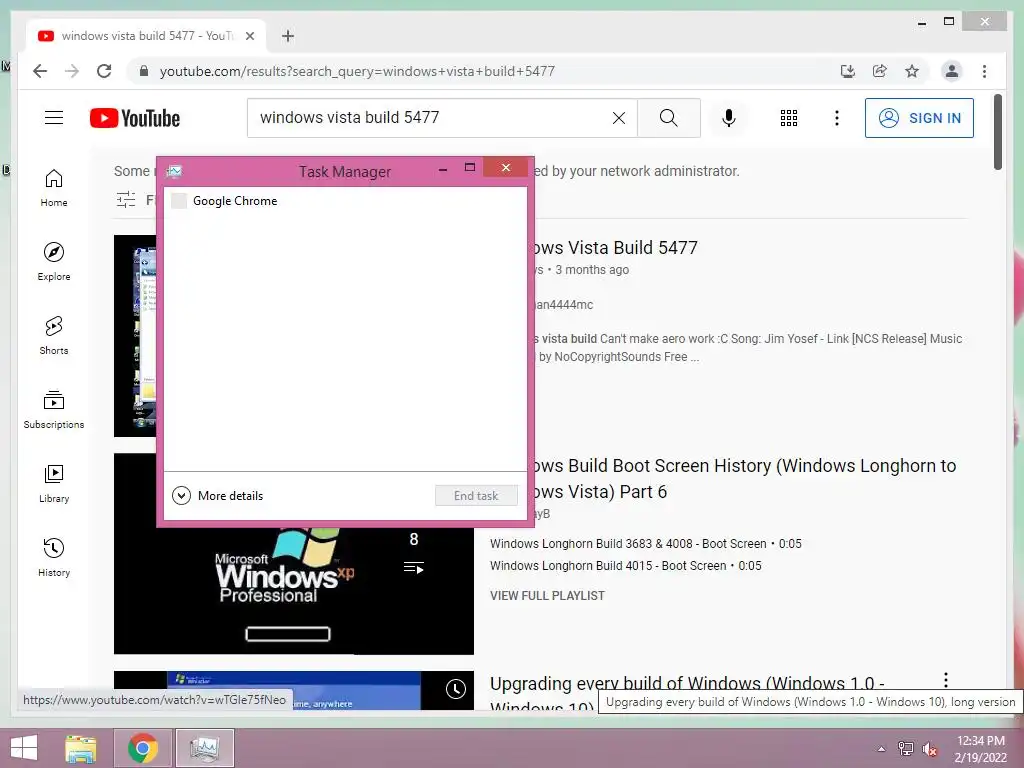The image size is (1024, 768).
Task: Open Upgrading every build of Windows video
Action: coord(687,684)
